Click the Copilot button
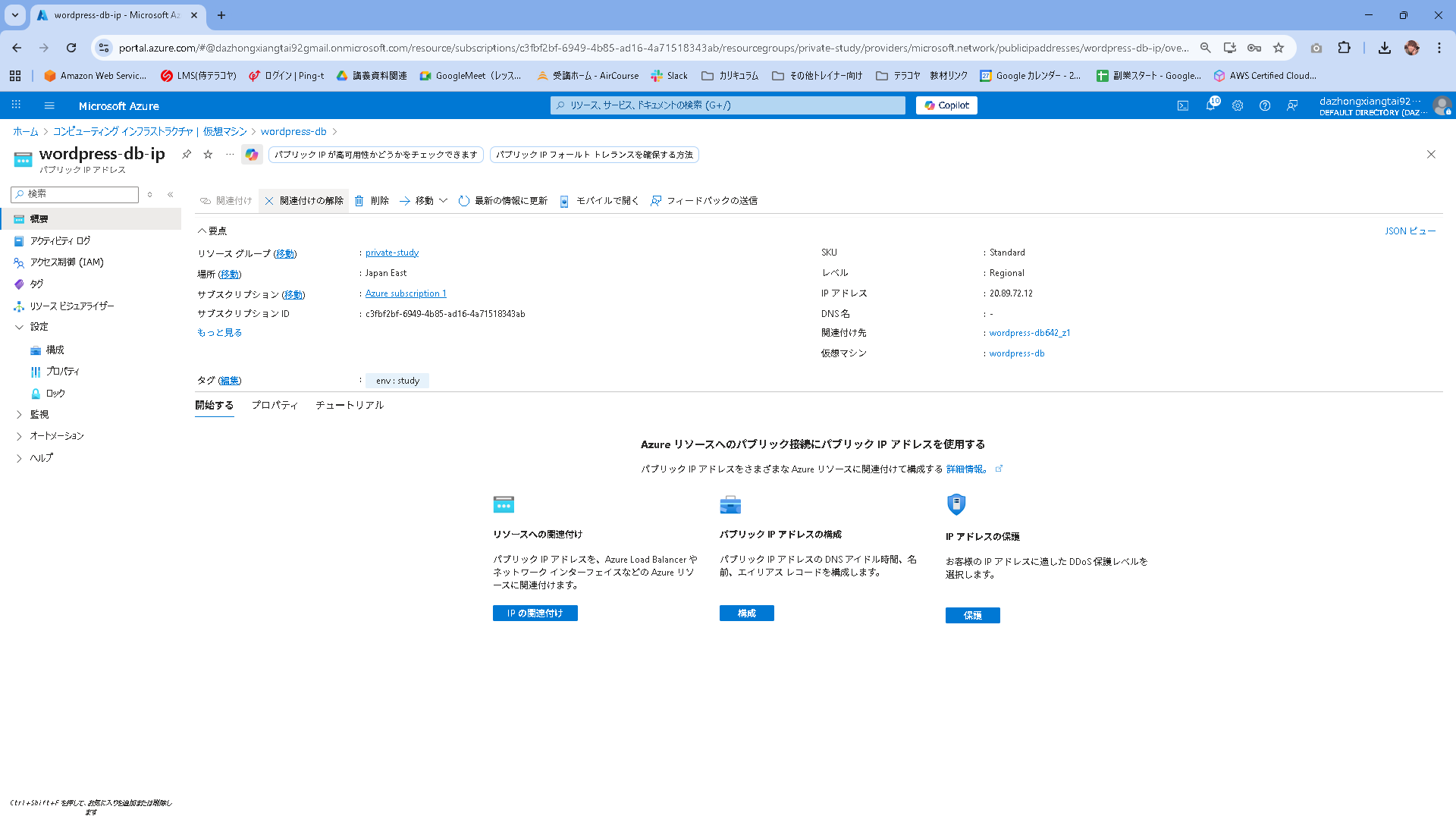The height and width of the screenshot is (819, 1456). (946, 105)
